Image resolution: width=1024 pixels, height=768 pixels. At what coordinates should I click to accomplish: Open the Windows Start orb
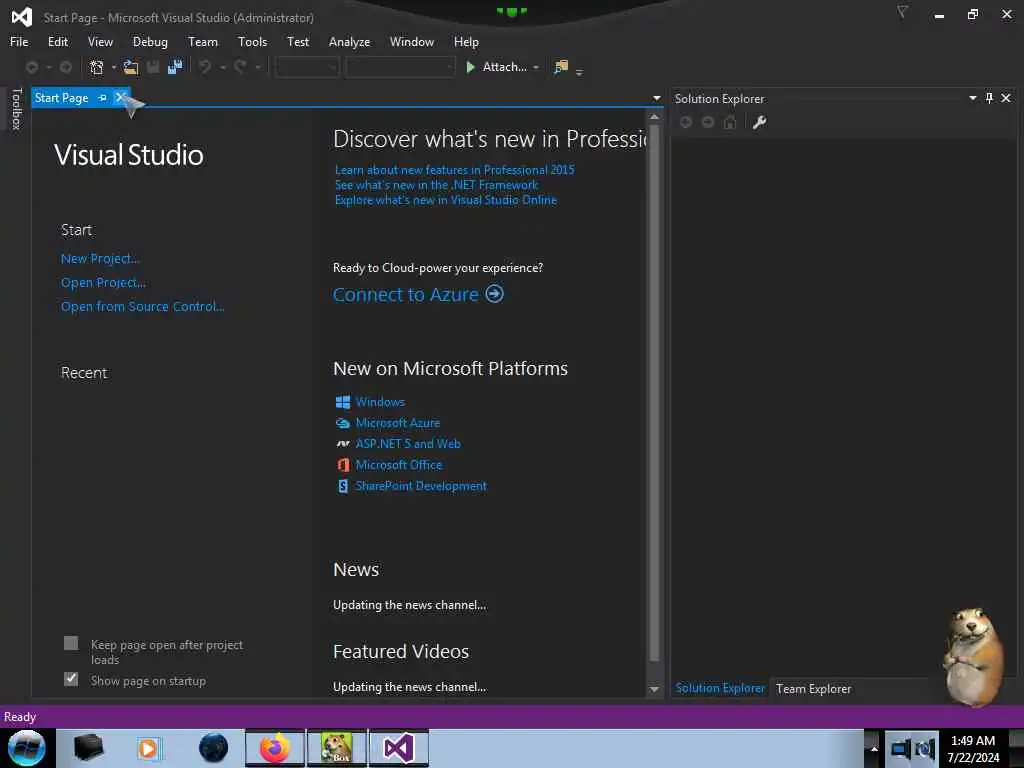[x=27, y=748]
